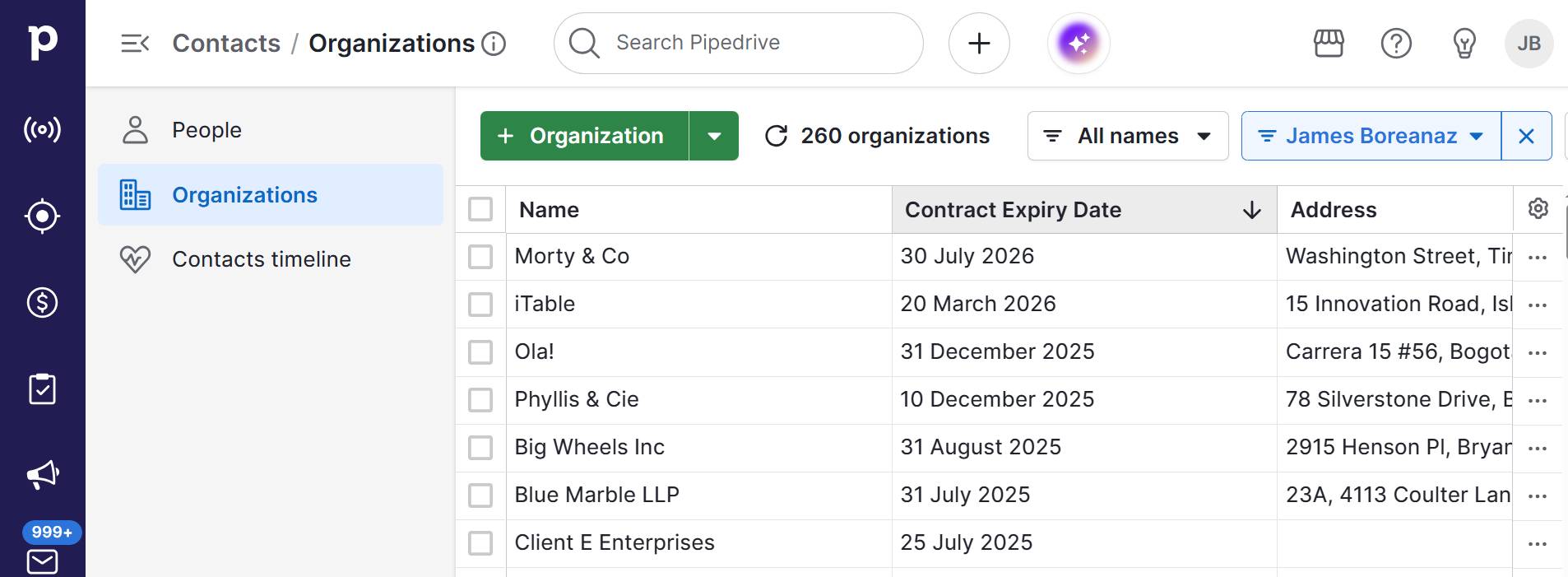Image resolution: width=1568 pixels, height=577 pixels.
Task: Open Deals target icon in sidebar
Action: 42,216
